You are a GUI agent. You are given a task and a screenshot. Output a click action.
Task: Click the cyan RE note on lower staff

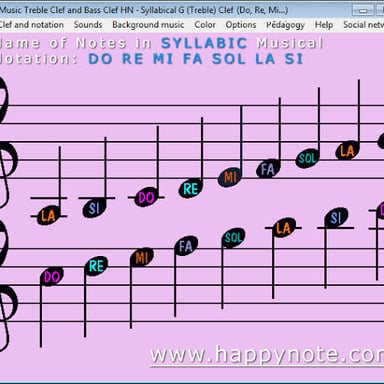point(96,266)
